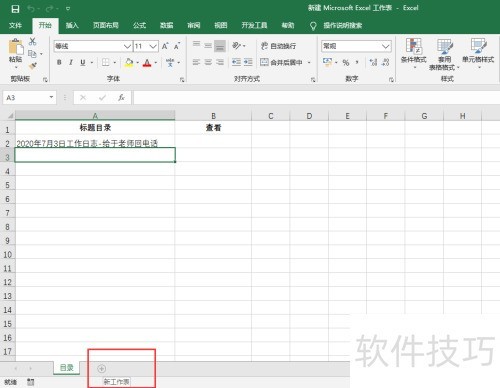Open the 帮助 tab

tap(288, 25)
